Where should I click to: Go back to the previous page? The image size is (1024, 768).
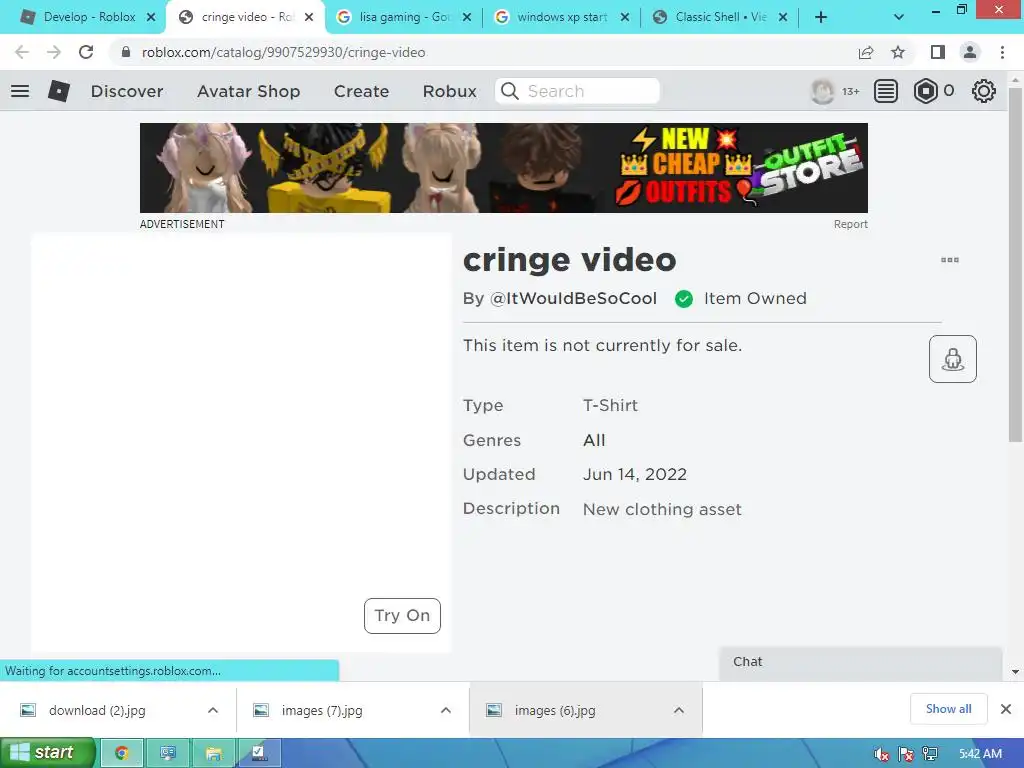point(22,52)
